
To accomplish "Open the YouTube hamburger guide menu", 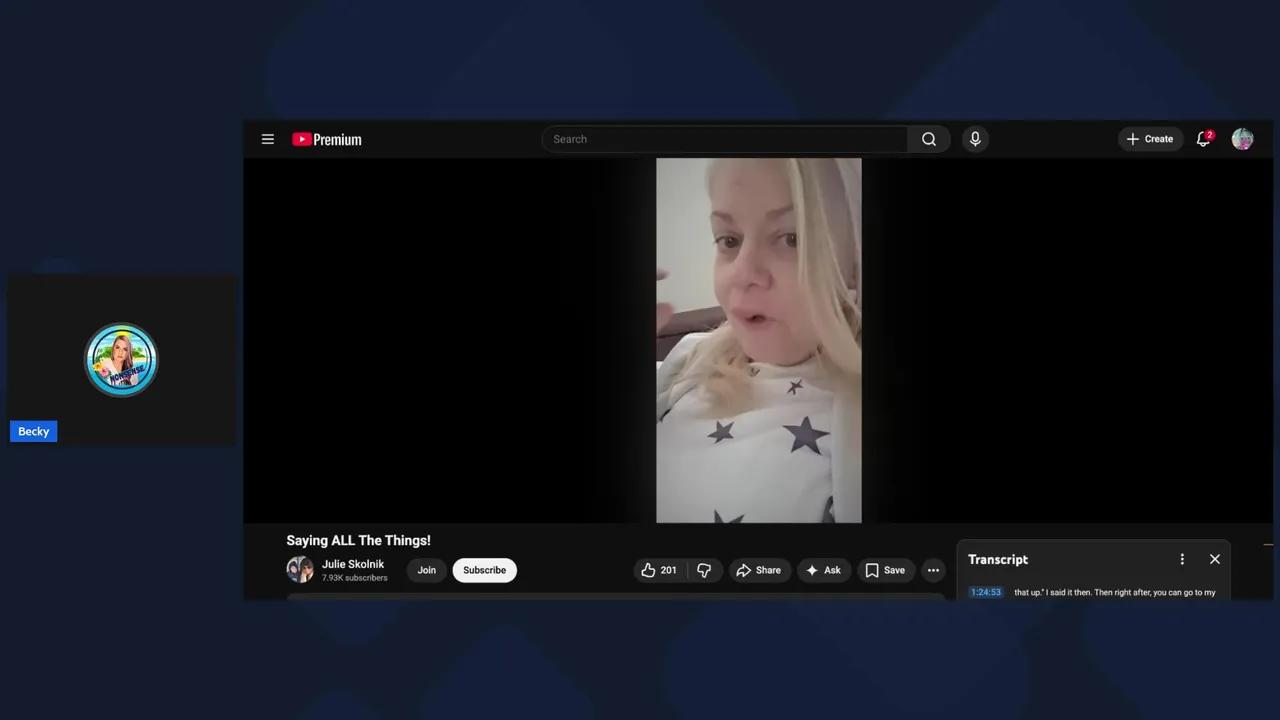I will coord(268,139).
